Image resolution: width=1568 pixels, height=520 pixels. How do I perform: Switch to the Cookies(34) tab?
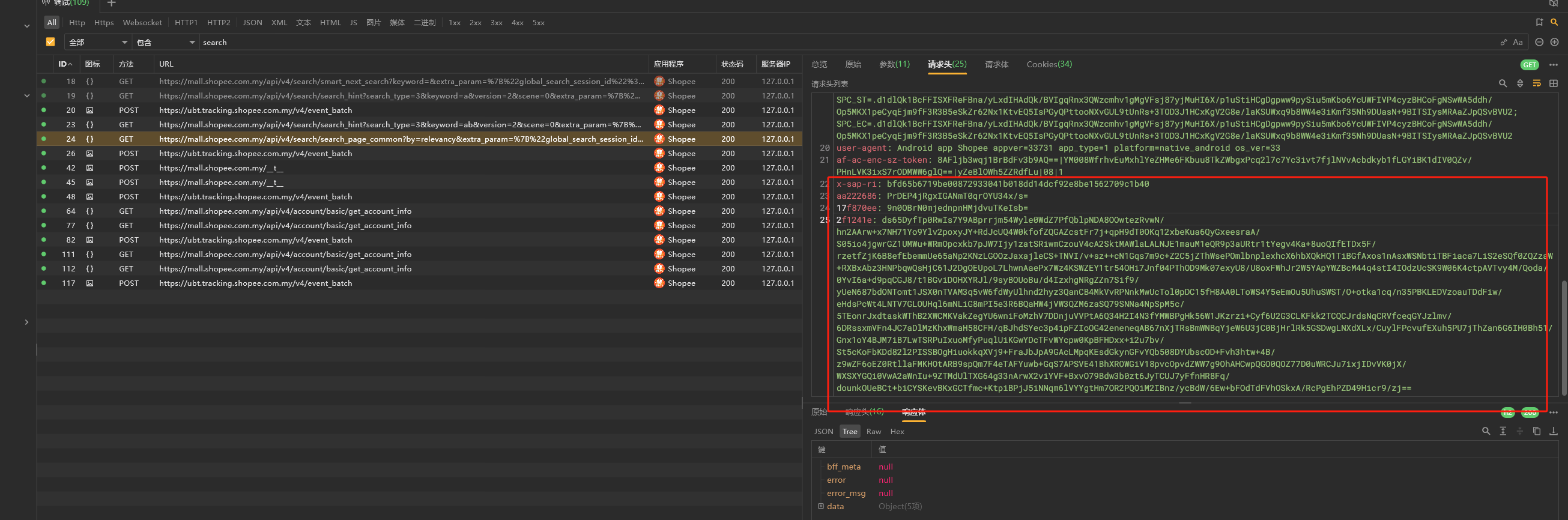click(x=1049, y=64)
